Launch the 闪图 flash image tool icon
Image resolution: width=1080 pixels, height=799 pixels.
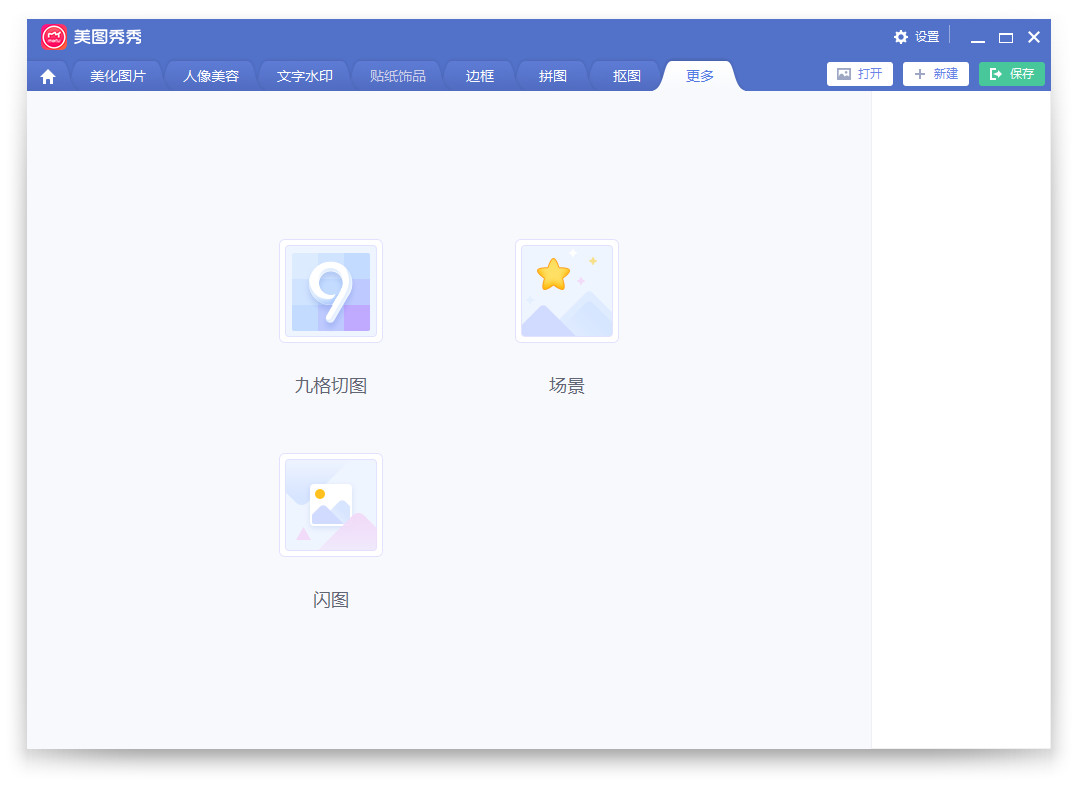[x=330, y=505]
